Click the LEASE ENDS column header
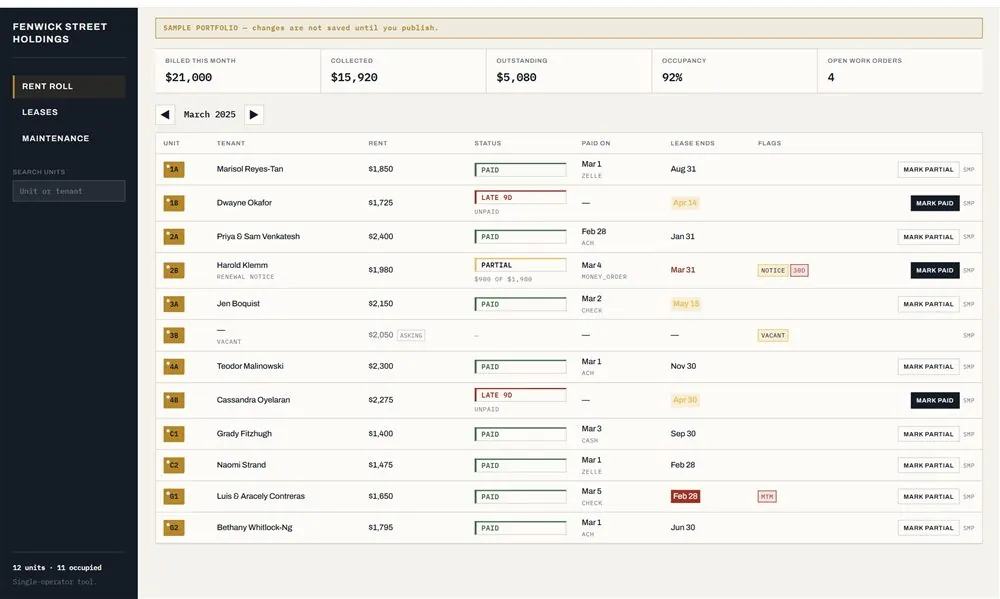The image size is (1000, 599). click(x=693, y=144)
